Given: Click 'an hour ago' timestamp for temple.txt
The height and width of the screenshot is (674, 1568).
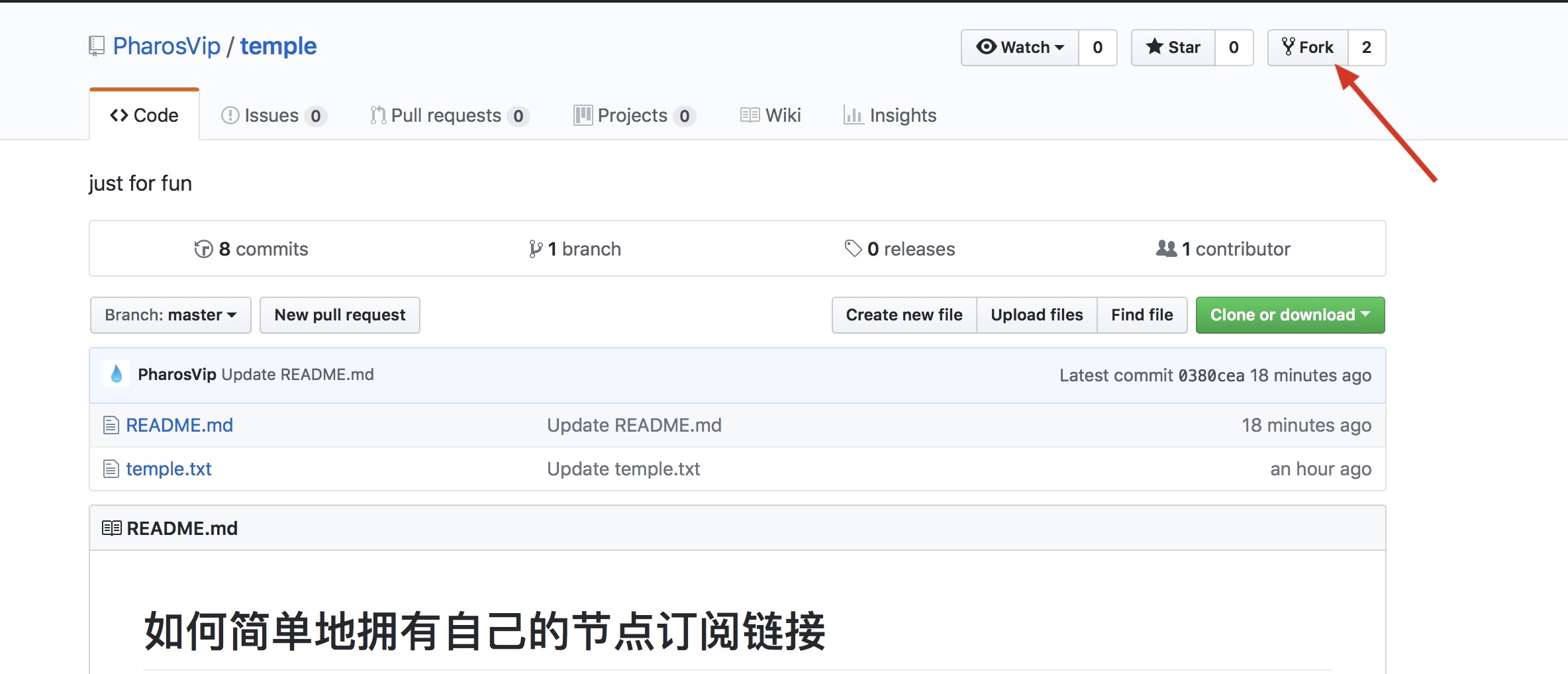Looking at the screenshot, I should point(1321,469).
